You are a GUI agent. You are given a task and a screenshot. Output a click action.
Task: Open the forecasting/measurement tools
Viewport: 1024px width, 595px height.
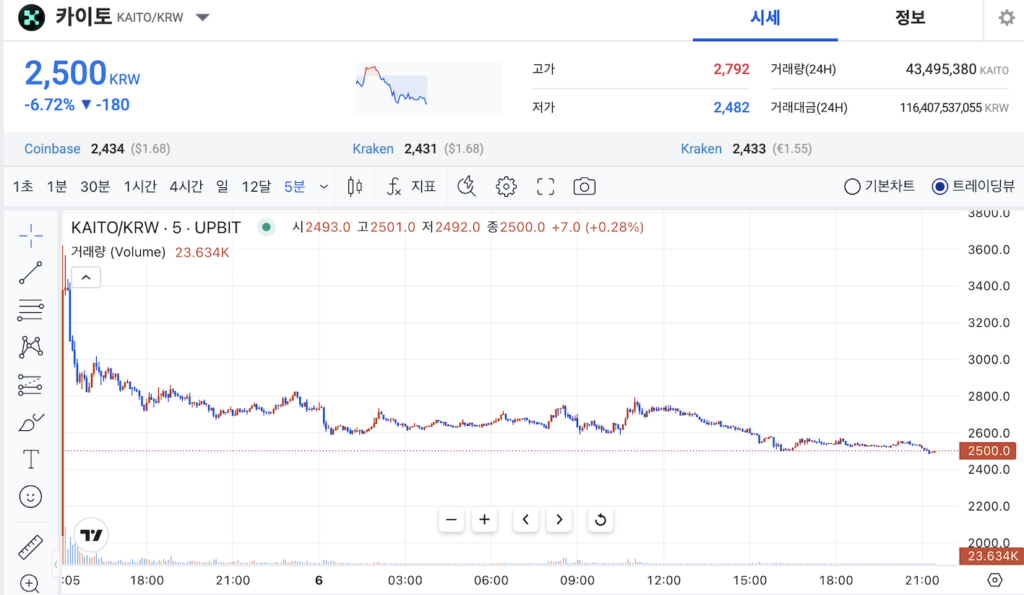pyautogui.click(x=31, y=385)
